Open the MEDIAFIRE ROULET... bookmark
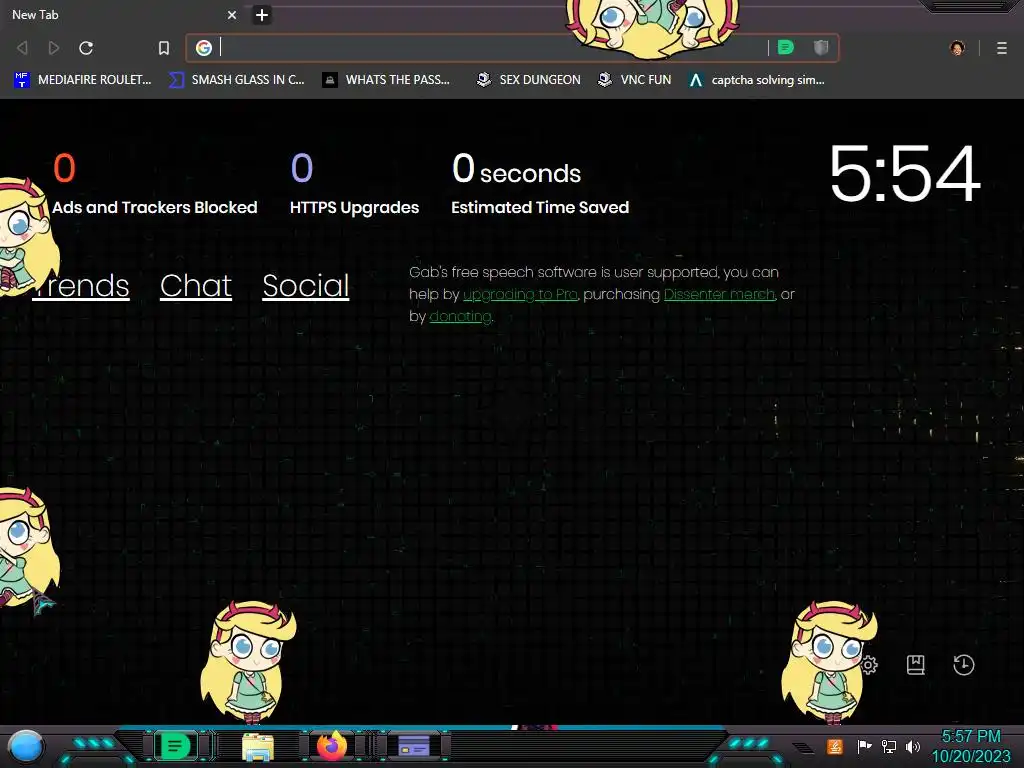The image size is (1024, 768). pyautogui.click(x=82, y=80)
